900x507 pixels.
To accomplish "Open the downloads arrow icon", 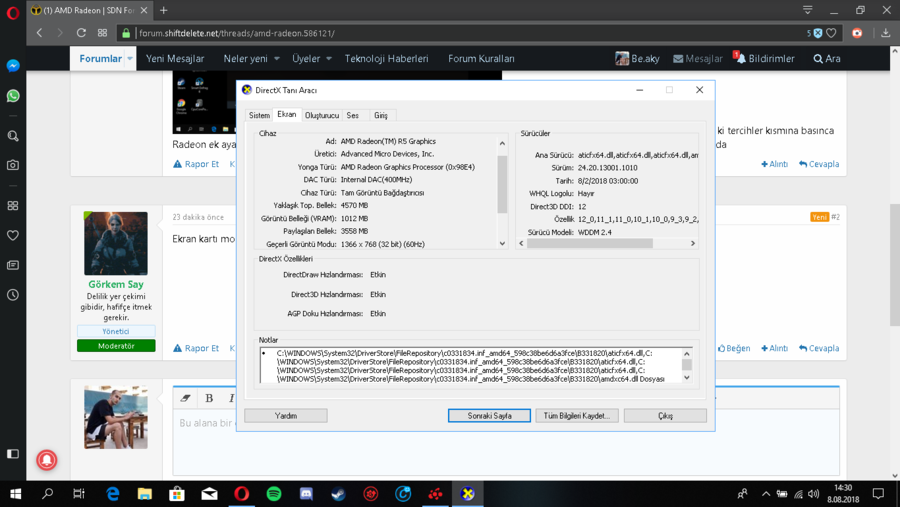I will 886,33.
